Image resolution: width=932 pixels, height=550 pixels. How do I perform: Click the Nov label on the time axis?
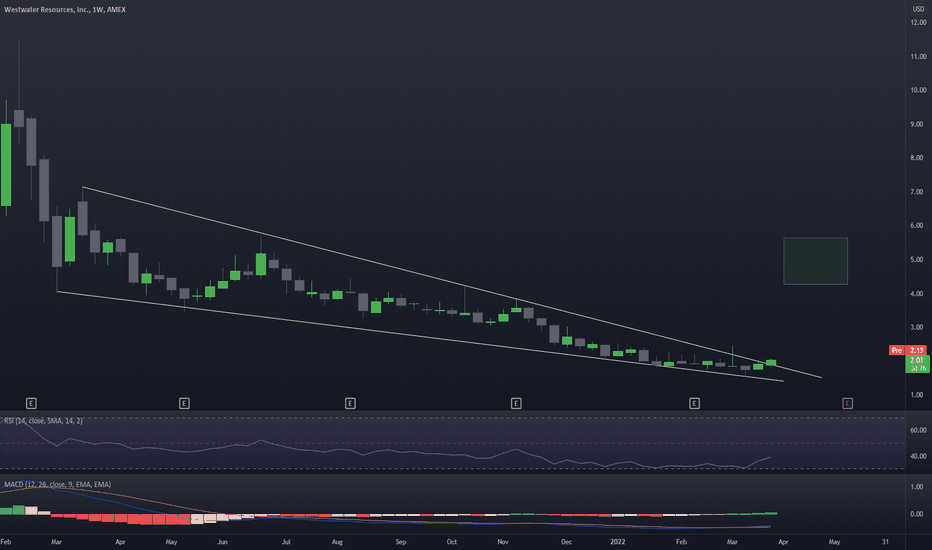(503, 542)
